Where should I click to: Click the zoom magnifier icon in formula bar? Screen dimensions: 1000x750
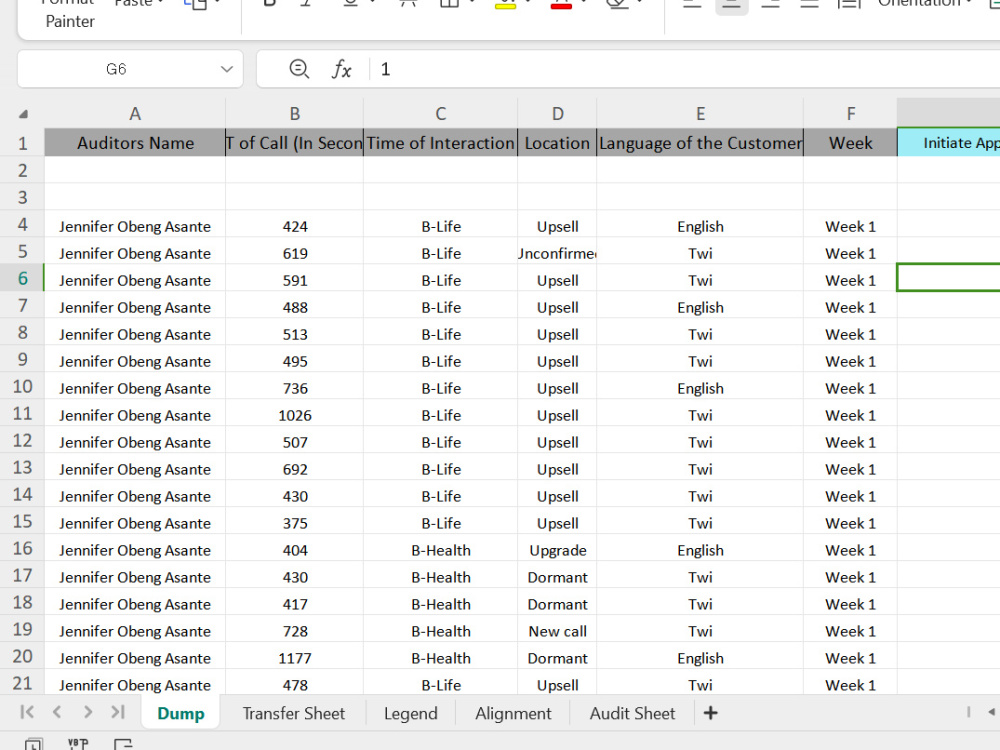299,69
